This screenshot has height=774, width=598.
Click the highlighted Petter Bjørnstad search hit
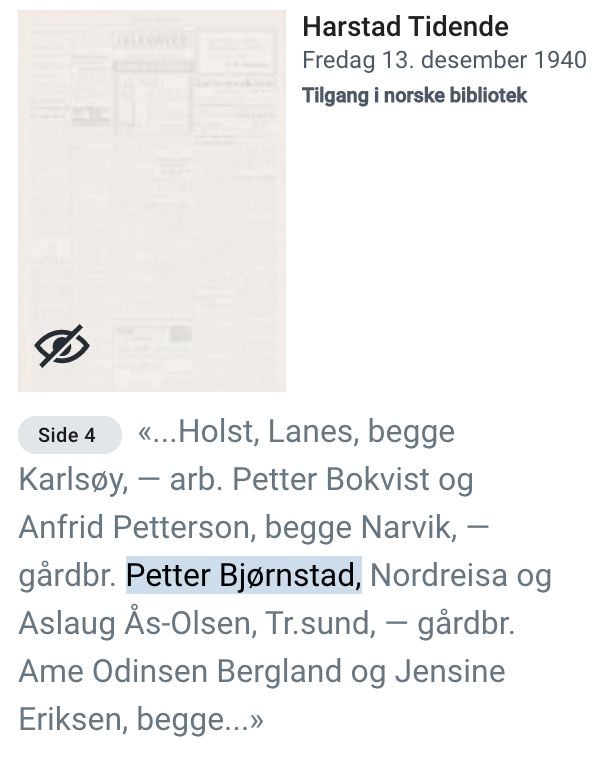[244, 575]
